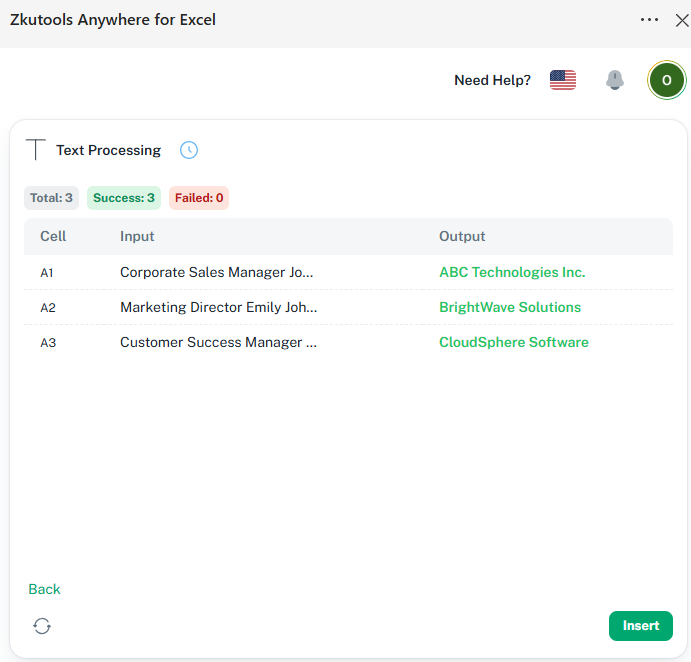Go Back to previous step
The image size is (691, 662).
pos(44,589)
